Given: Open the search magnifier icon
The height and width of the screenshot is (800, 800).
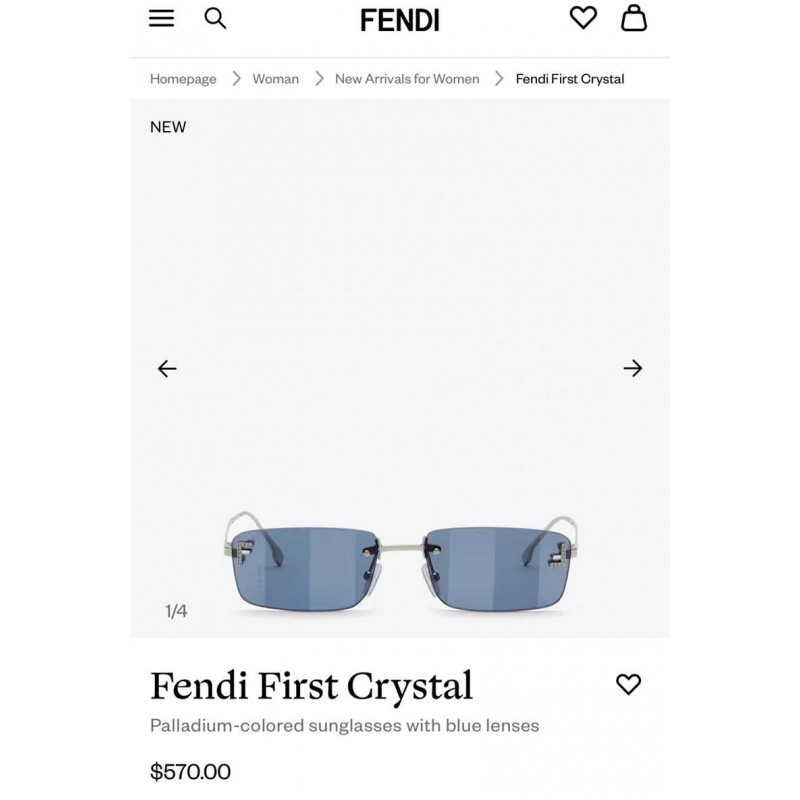Looking at the screenshot, I should [215, 19].
